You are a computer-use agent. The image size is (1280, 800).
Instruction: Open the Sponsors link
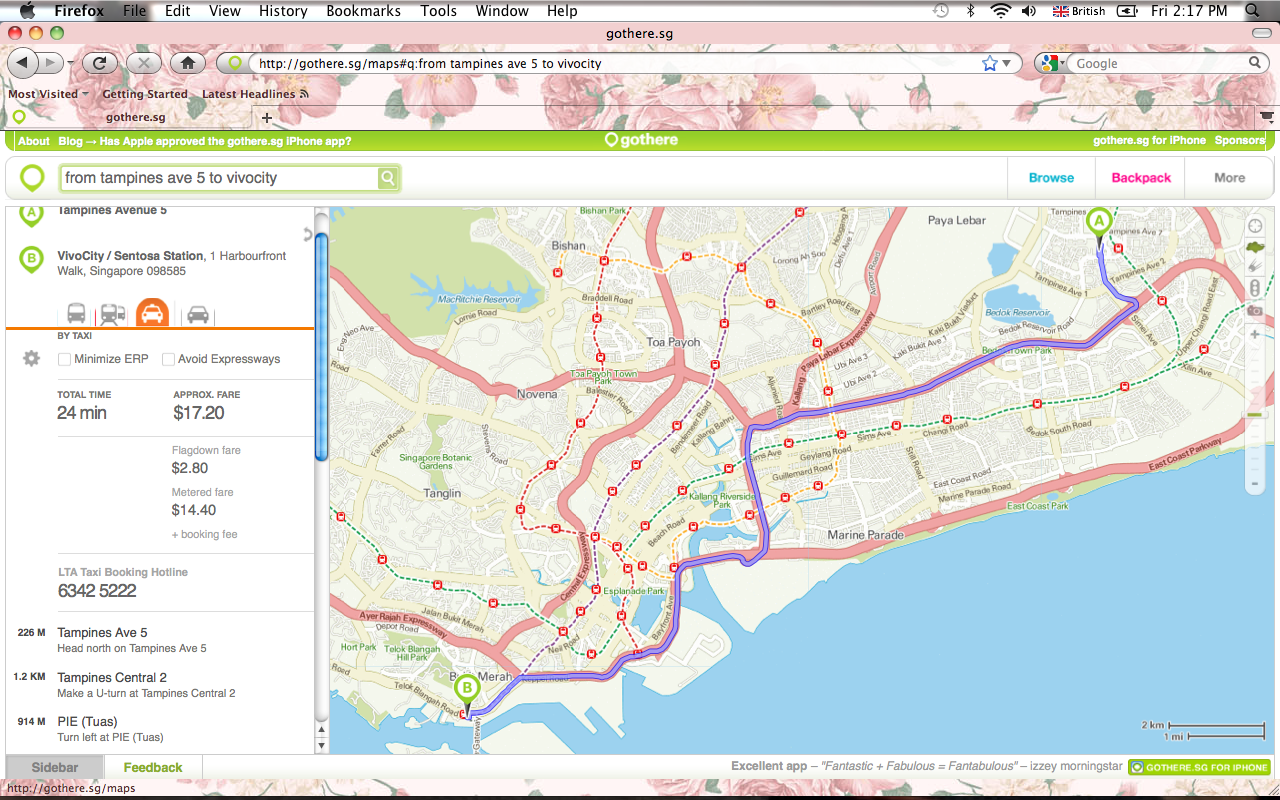(1240, 141)
